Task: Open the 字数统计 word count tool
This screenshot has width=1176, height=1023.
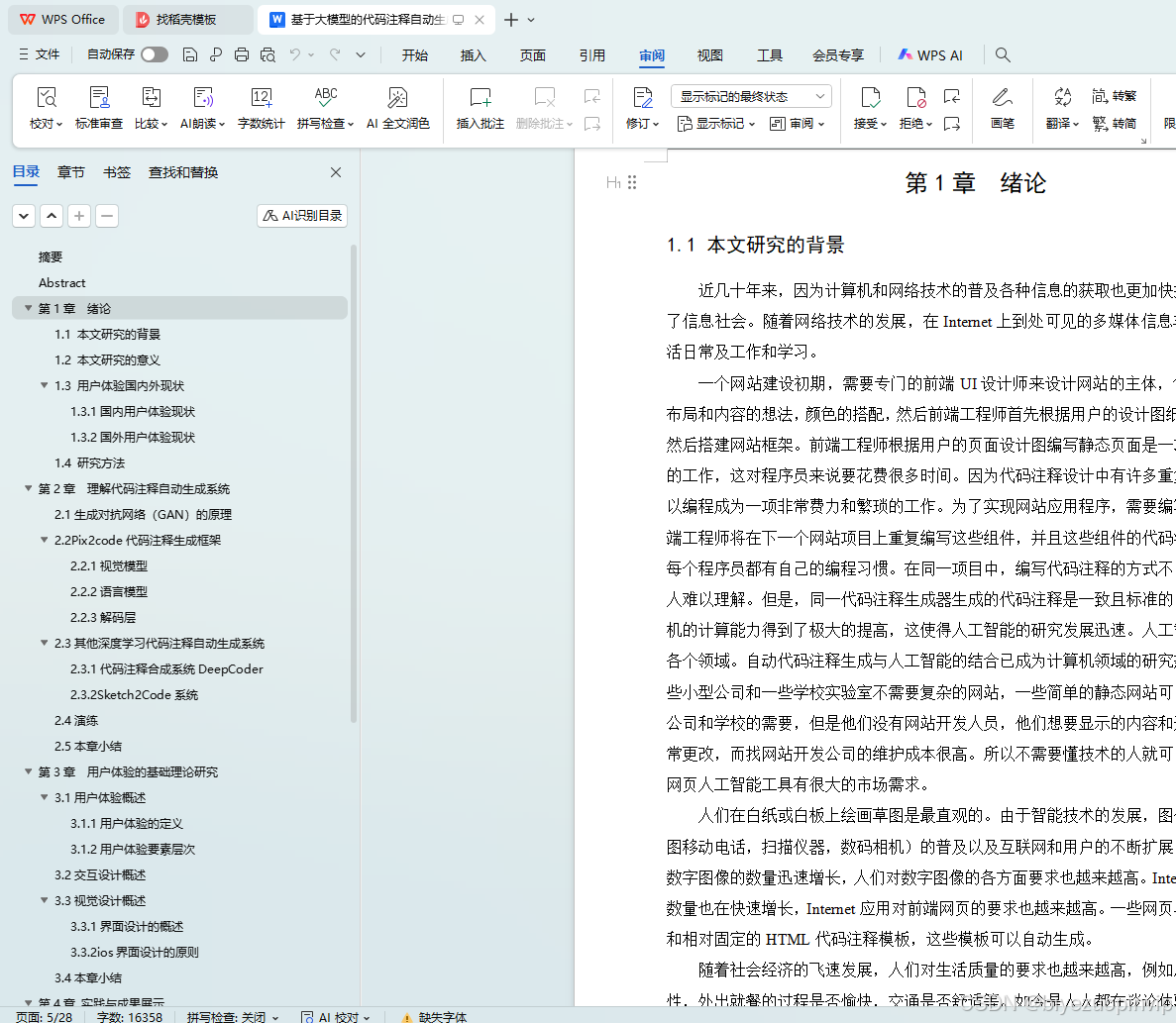Action: click(262, 107)
